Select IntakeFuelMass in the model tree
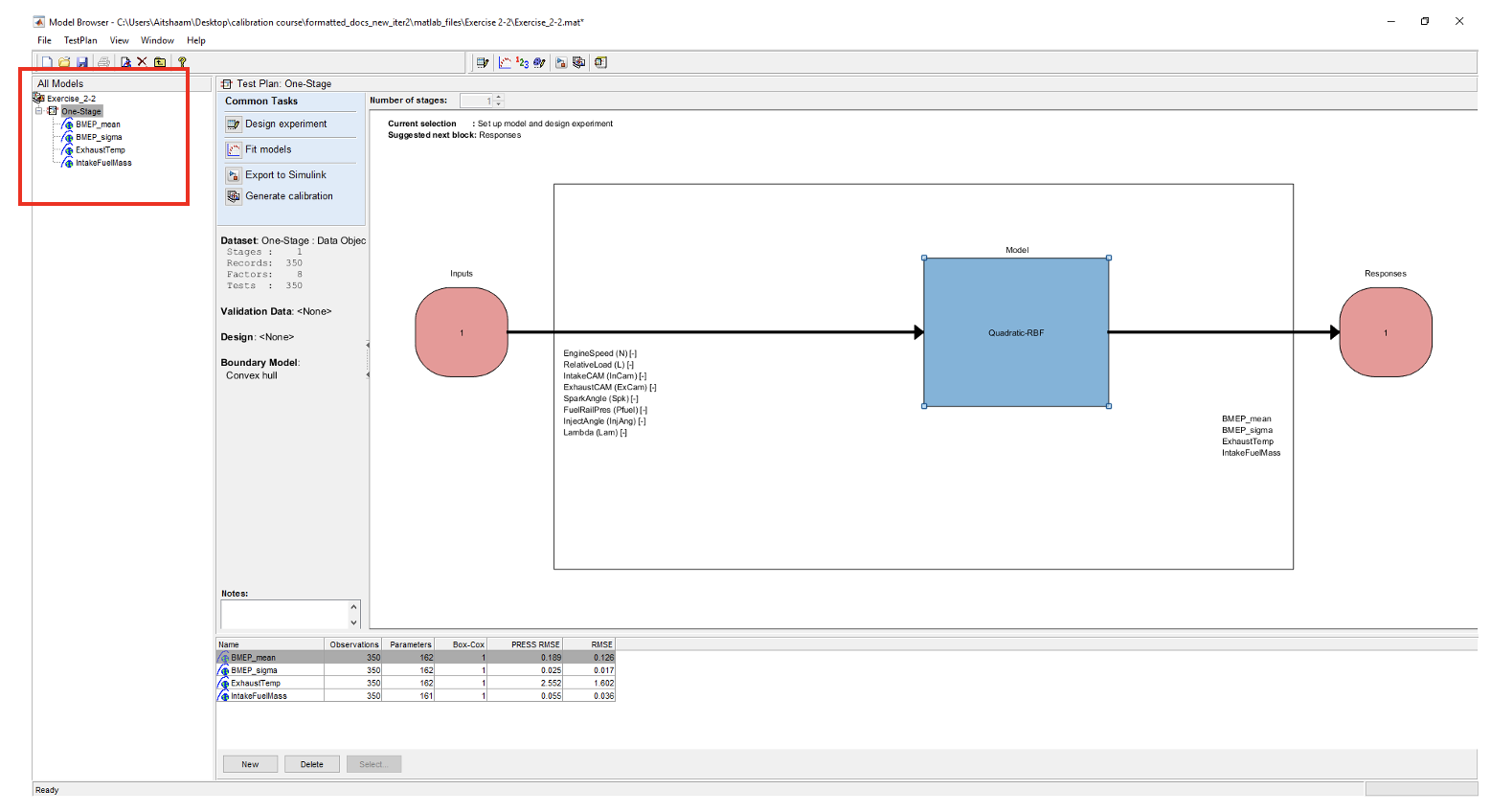The image size is (1490, 812). pyautogui.click(x=103, y=163)
